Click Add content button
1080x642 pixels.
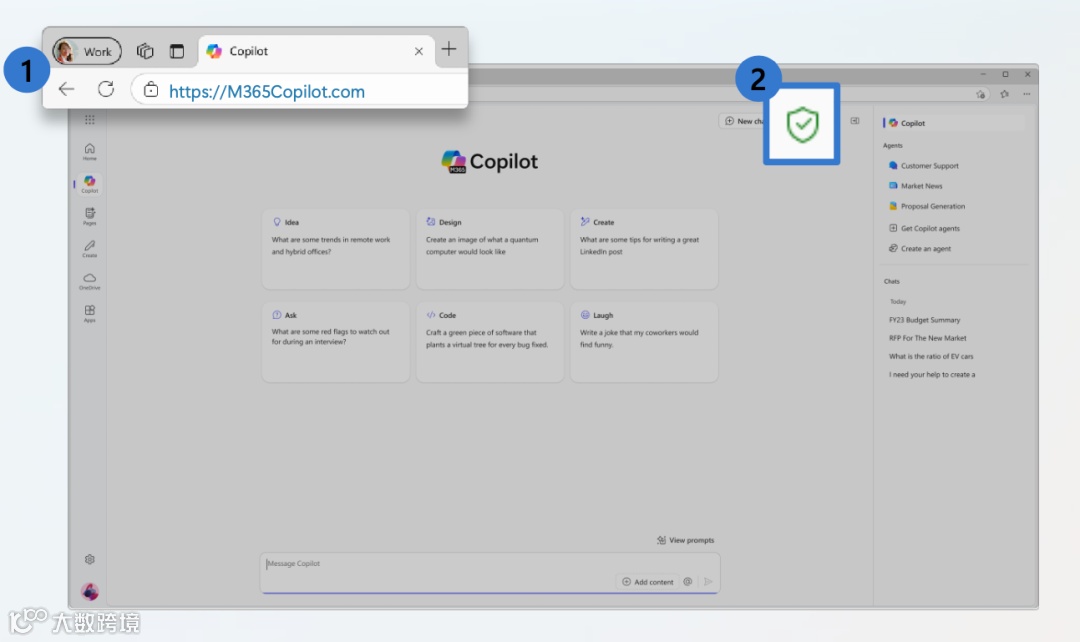coord(647,582)
